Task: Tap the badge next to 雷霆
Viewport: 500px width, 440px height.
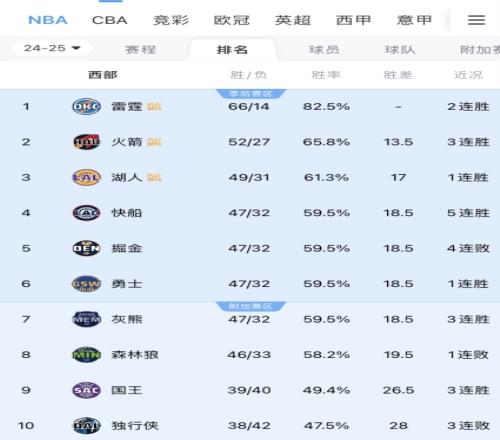Action: pos(154,107)
